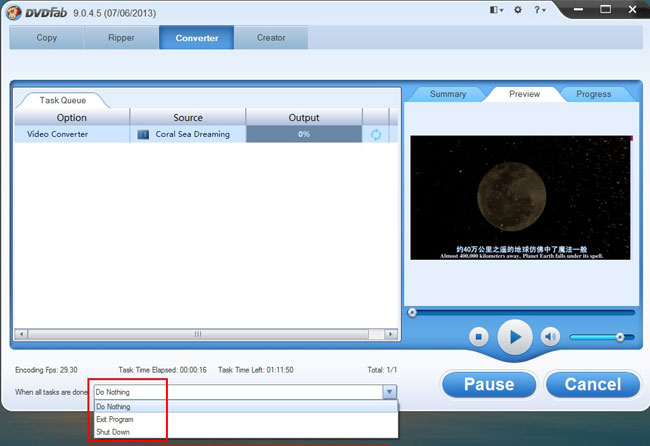
Task: Click the 0% output progress cell
Action: (304, 134)
